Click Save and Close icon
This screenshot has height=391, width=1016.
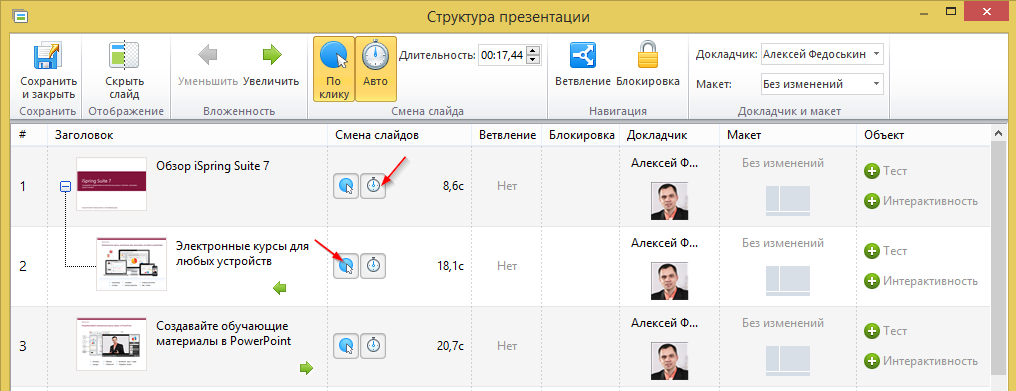point(48,56)
